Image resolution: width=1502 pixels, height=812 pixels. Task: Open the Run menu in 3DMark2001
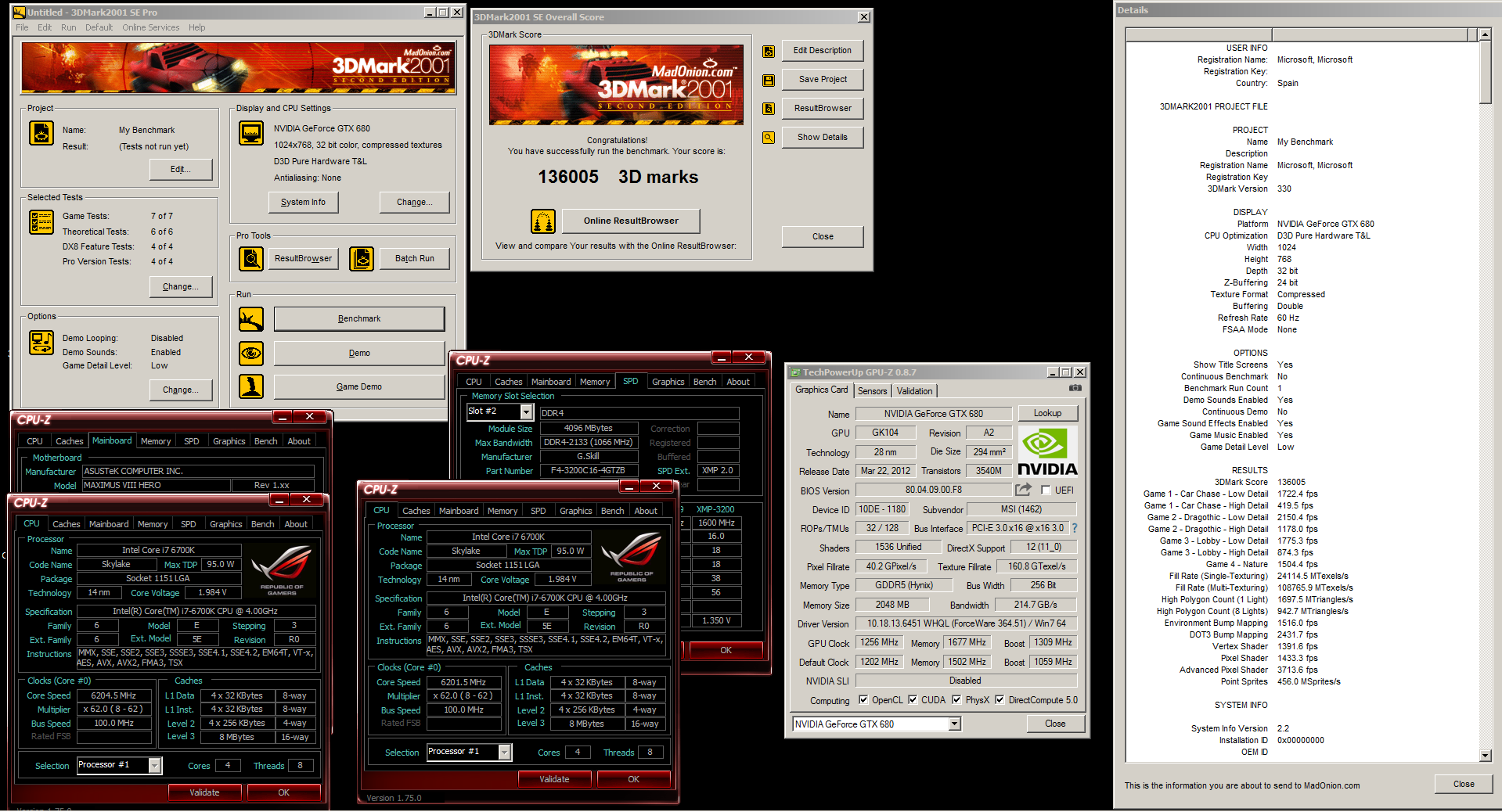pos(69,27)
